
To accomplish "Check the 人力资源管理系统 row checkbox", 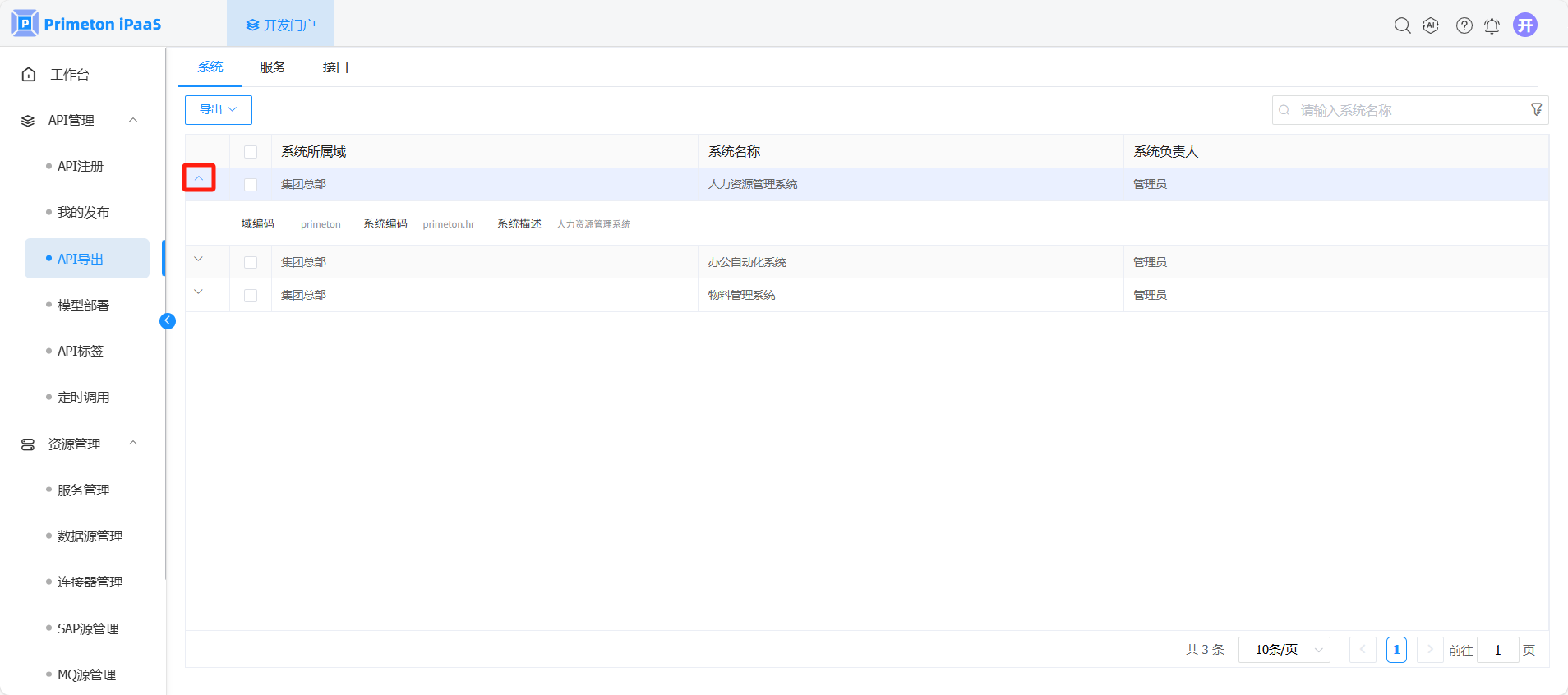I will pyautogui.click(x=251, y=185).
